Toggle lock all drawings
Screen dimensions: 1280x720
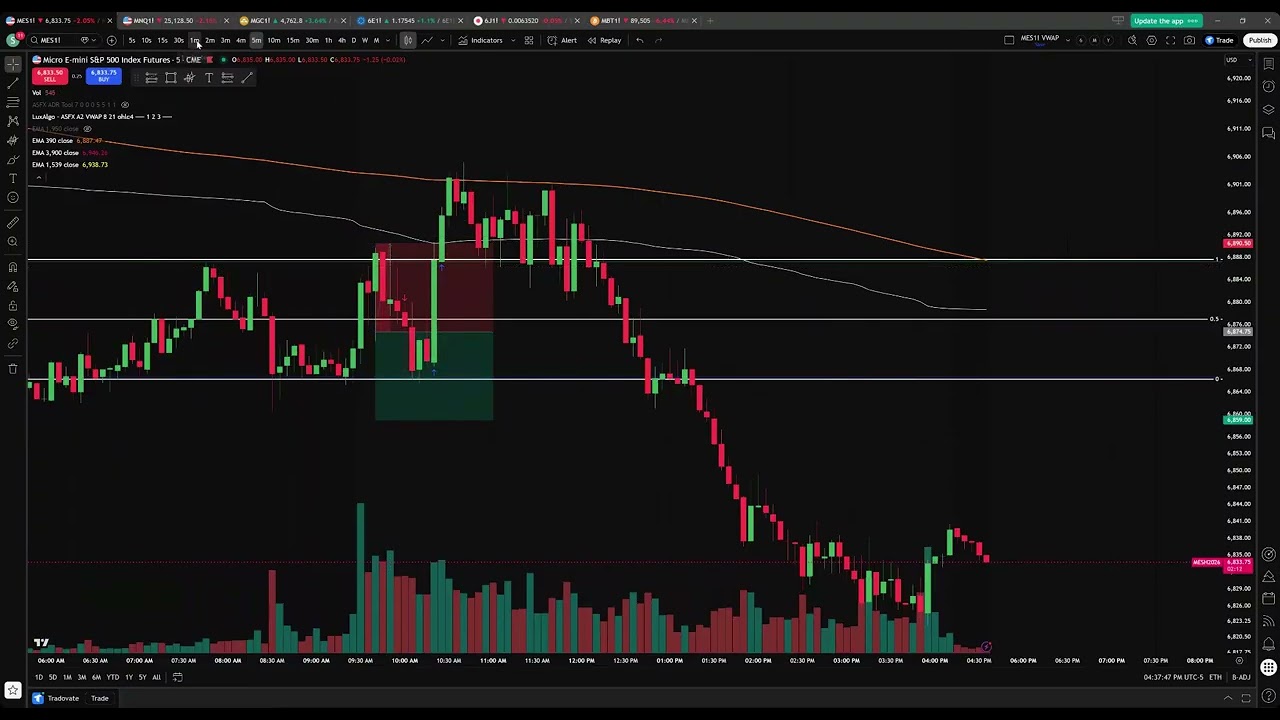click(13, 305)
